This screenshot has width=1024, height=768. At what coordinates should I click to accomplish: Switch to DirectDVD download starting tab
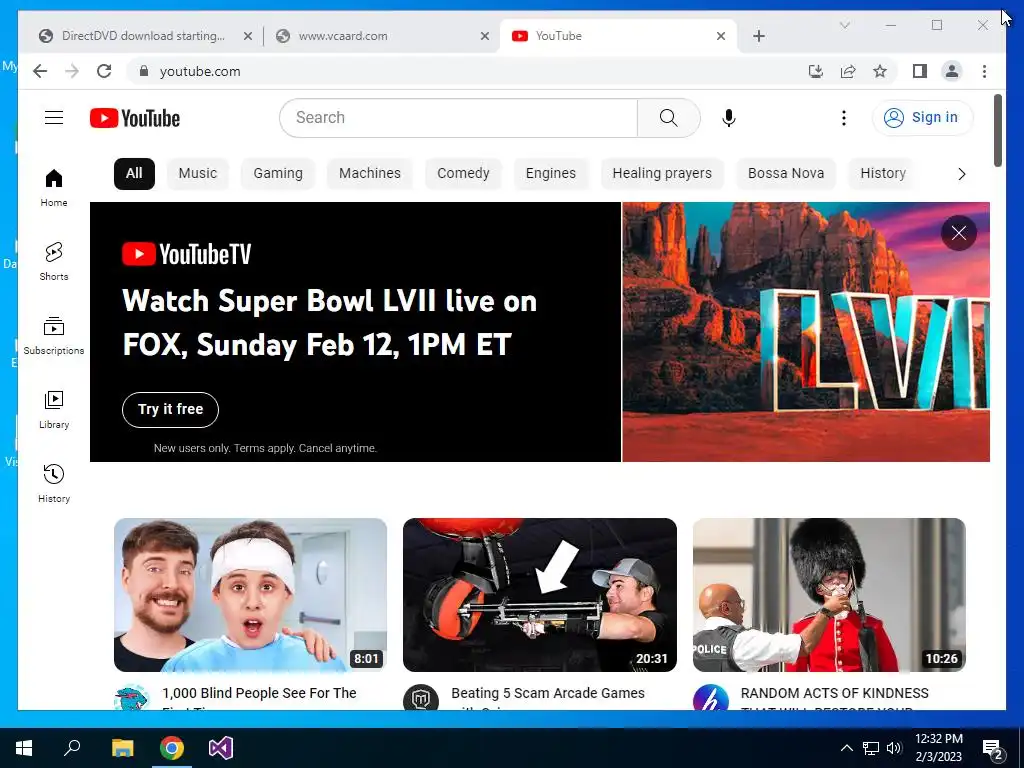pos(143,36)
